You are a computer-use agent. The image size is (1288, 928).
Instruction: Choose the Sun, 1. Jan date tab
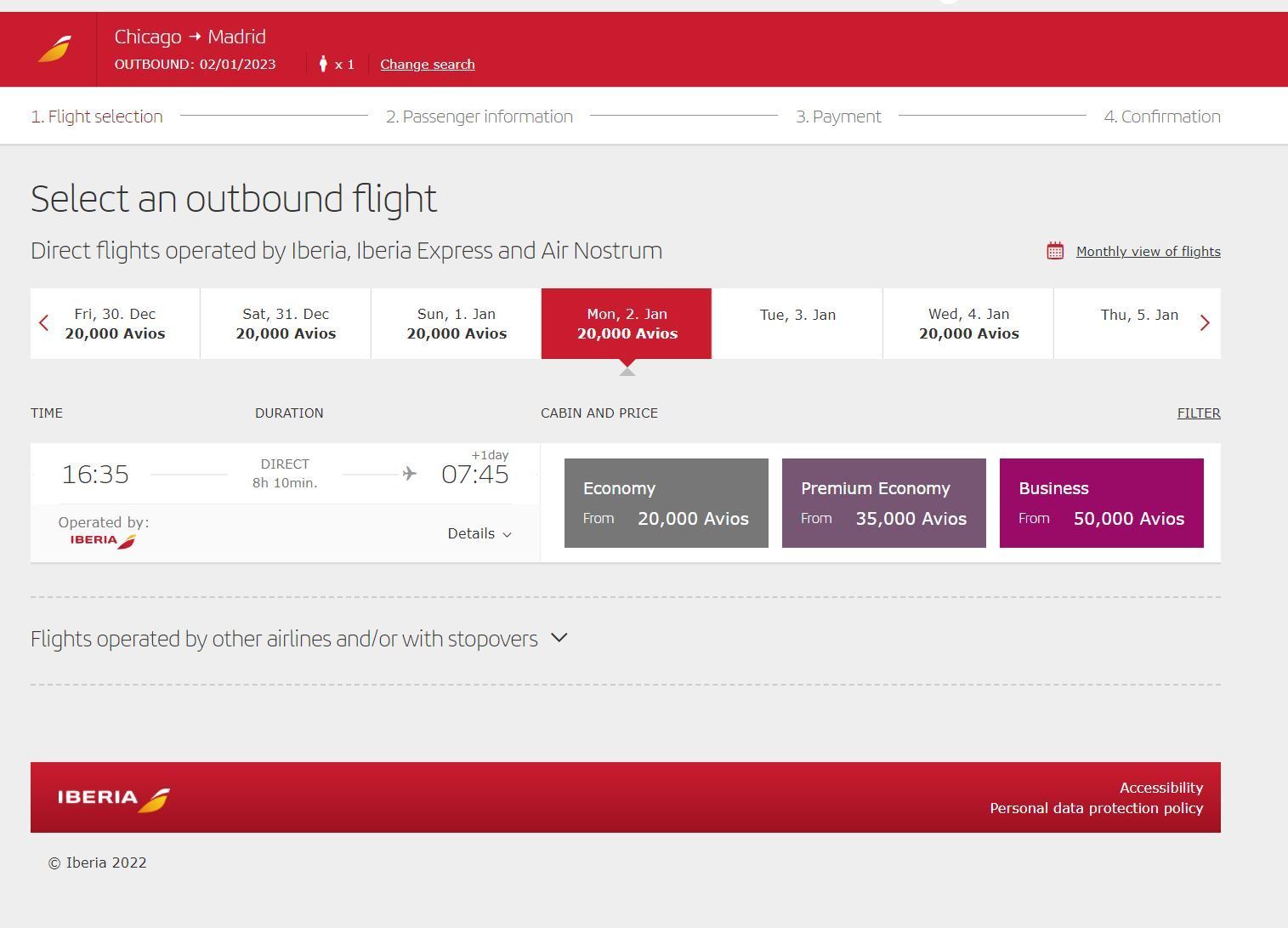pos(457,324)
